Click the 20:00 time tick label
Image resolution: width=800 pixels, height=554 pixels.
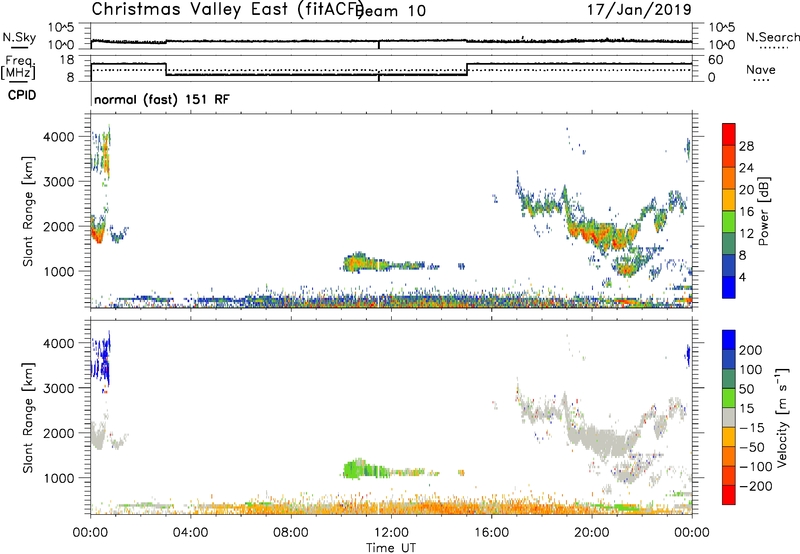point(592,533)
